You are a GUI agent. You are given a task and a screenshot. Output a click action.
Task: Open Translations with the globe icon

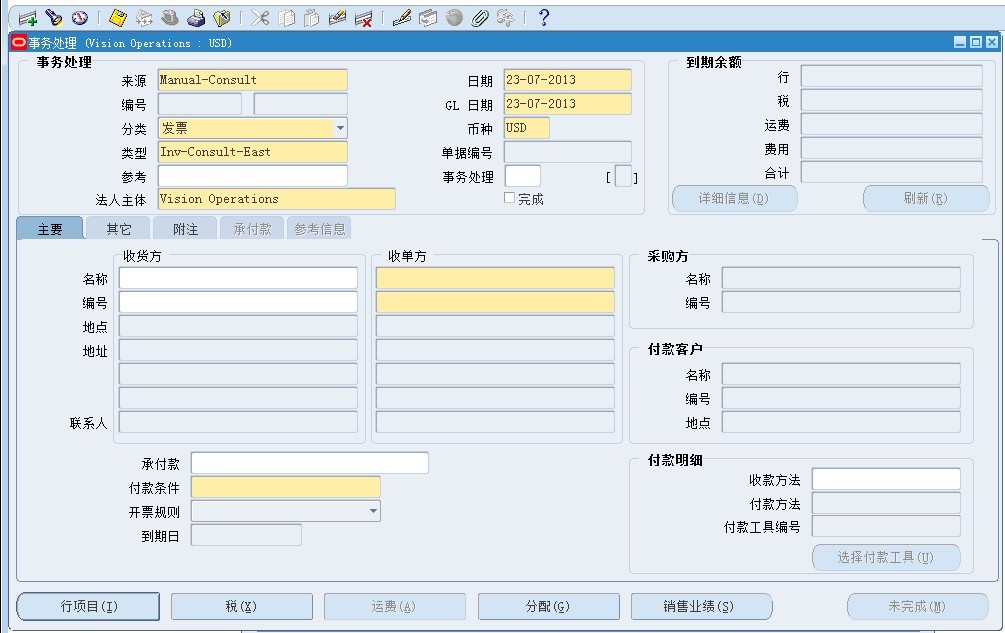point(454,18)
